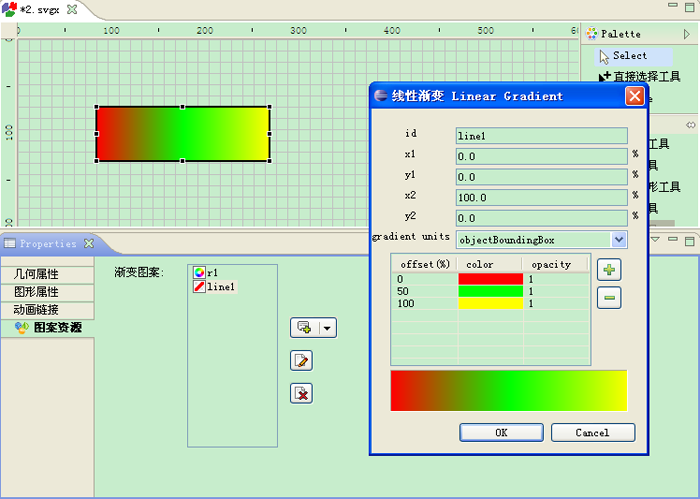This screenshot has width=700, height=499.
Task: Click the color column header
Action: click(x=490, y=264)
